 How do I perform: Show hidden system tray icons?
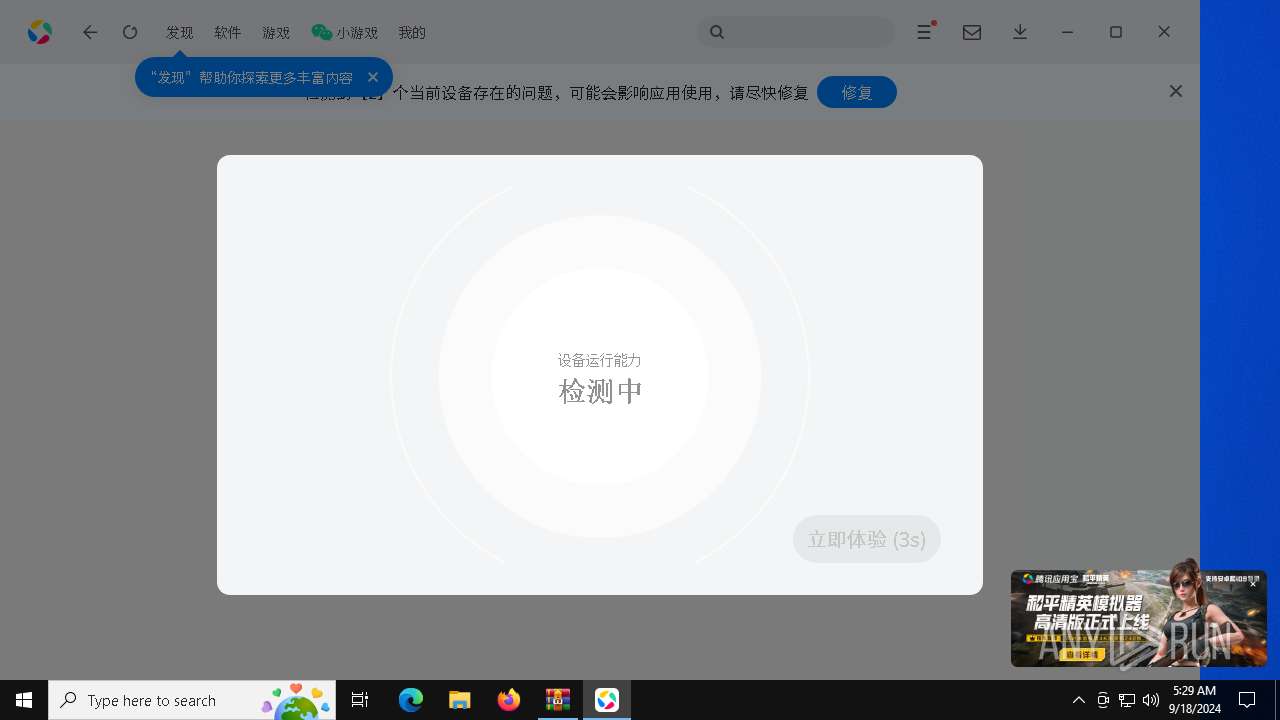tap(1079, 700)
